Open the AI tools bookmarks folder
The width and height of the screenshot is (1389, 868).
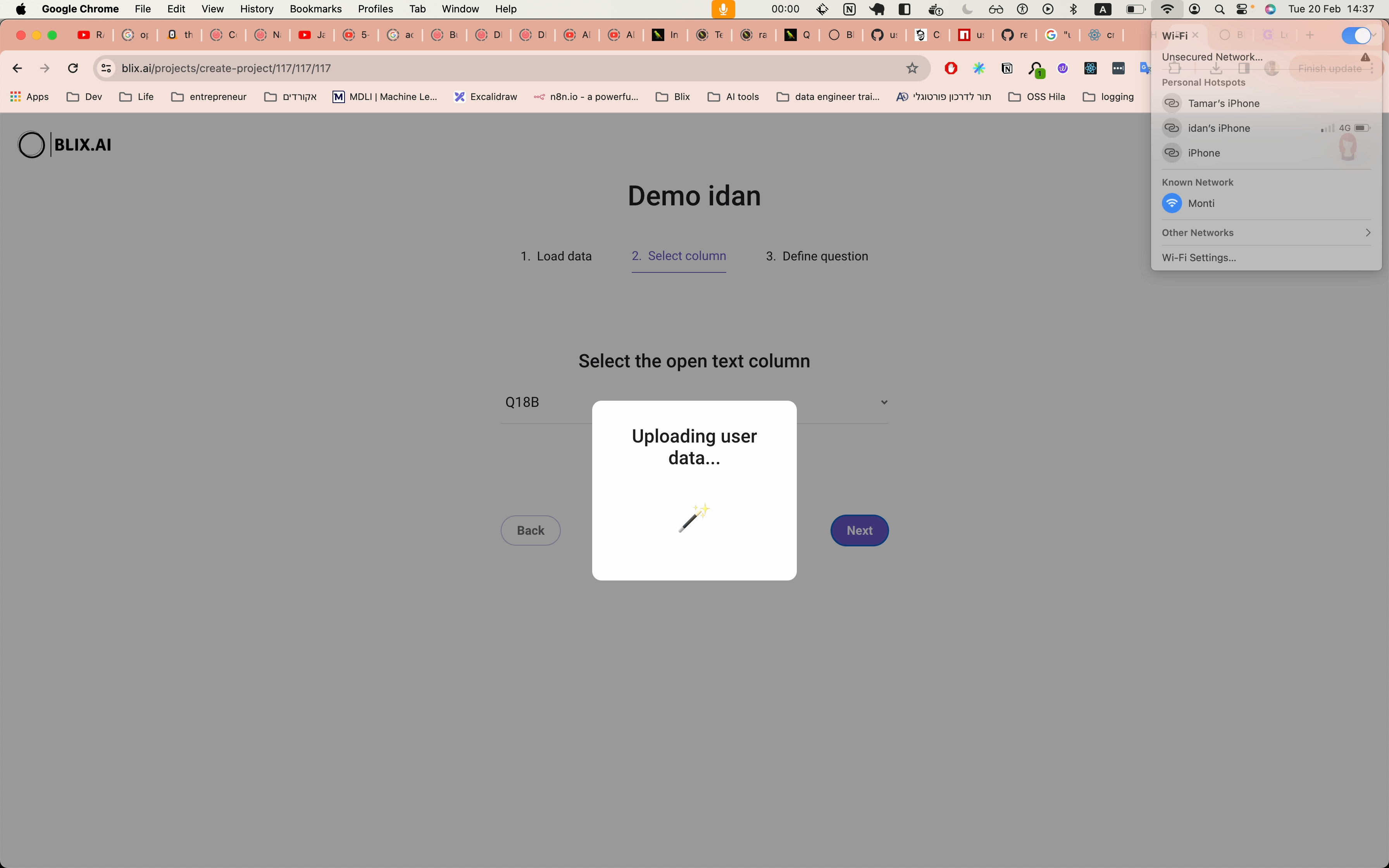pyautogui.click(x=734, y=96)
